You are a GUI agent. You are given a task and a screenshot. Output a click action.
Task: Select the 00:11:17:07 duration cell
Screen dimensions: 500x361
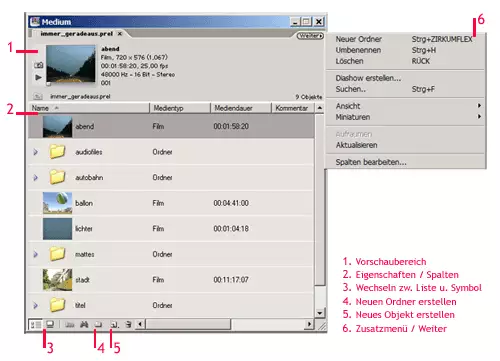(231, 280)
